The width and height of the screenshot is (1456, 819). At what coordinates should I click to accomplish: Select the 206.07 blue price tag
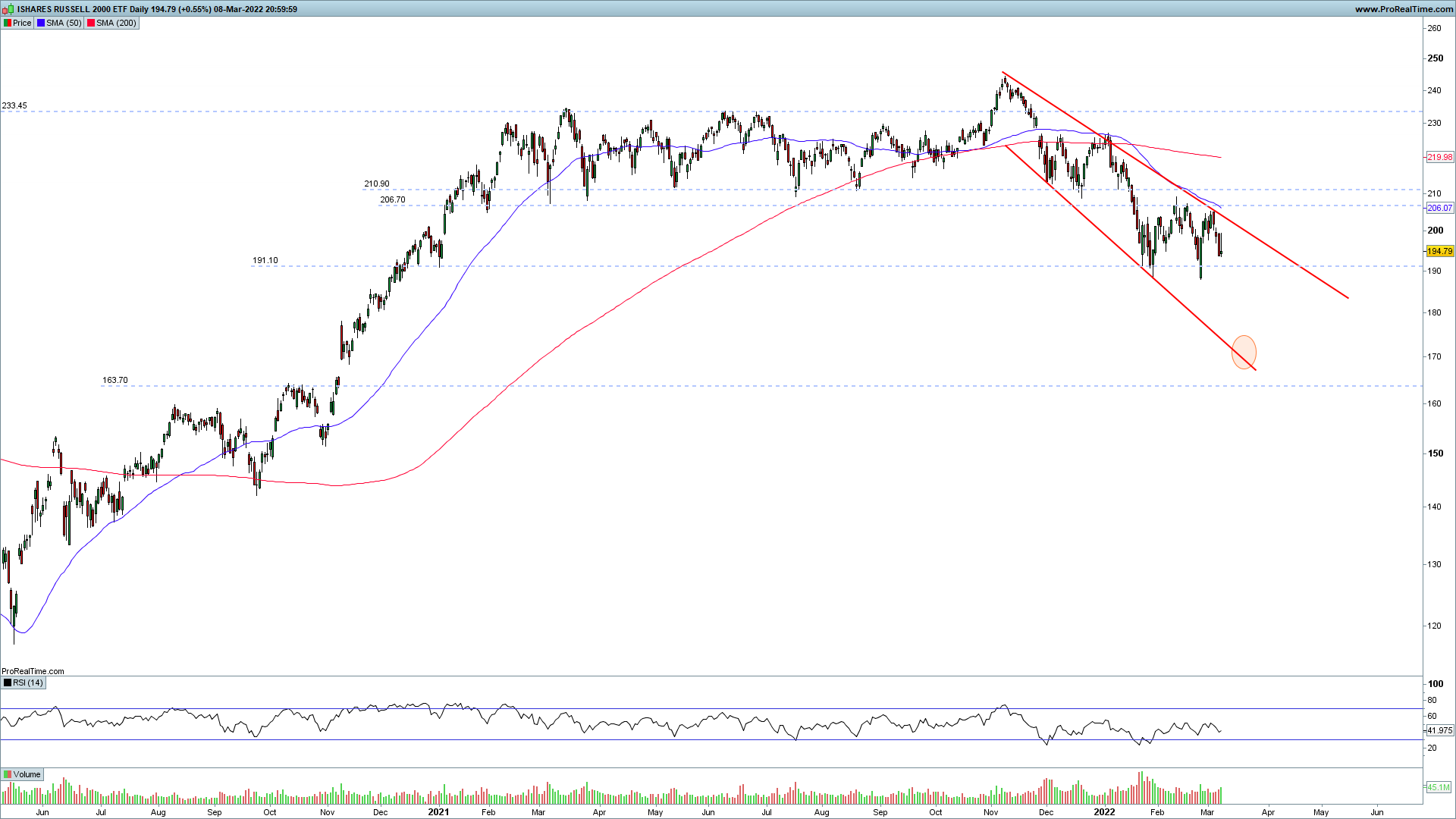1439,207
